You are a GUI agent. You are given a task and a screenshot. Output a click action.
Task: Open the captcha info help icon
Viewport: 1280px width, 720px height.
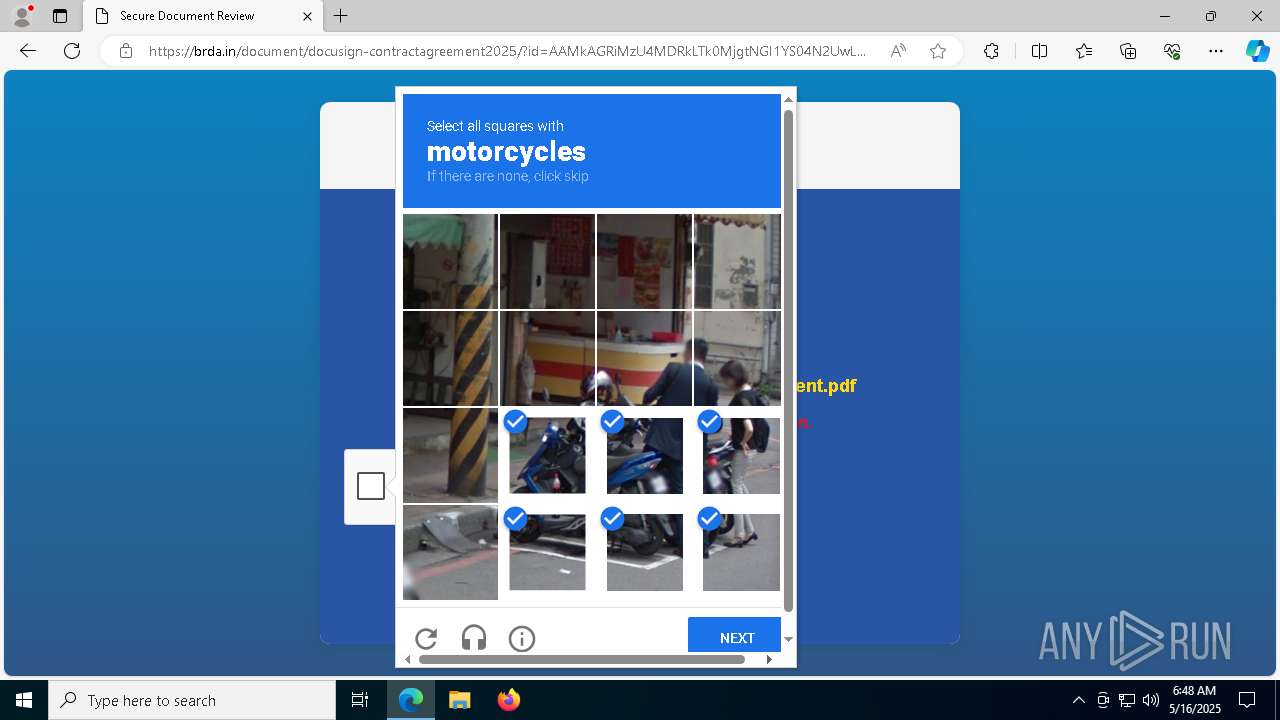tap(522, 639)
